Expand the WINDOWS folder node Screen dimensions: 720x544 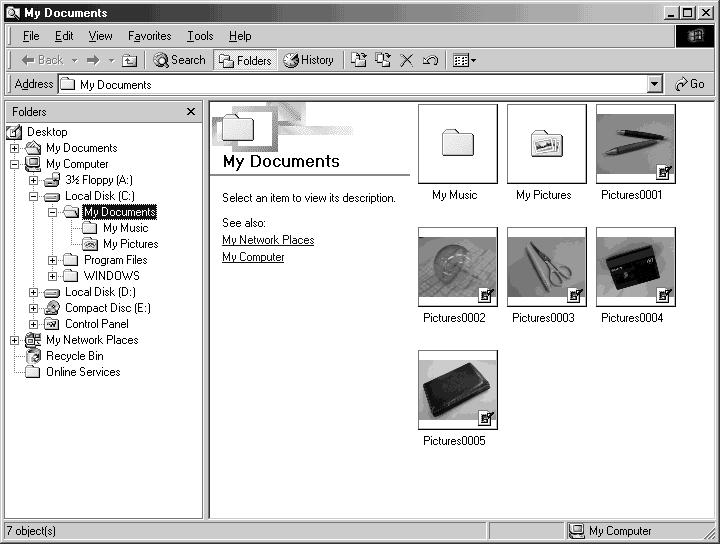[x=52, y=276]
